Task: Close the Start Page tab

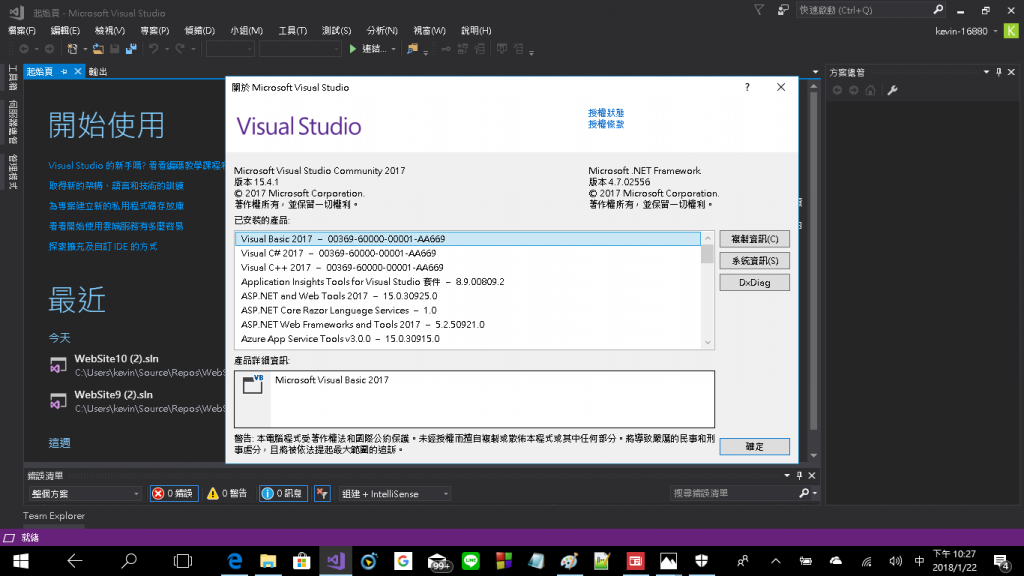Action: (x=77, y=71)
